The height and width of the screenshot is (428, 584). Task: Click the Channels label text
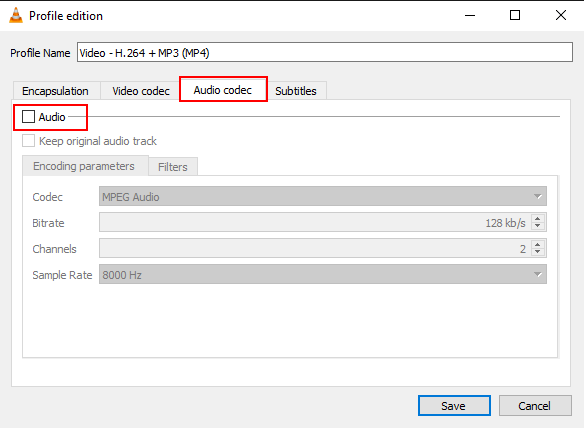tap(54, 249)
